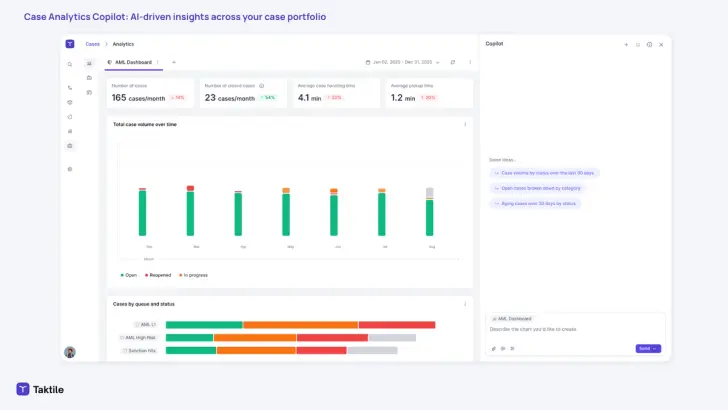Screen dimensions: 728x410
Task: Click the clock history icon in left sidebar
Action: coord(70,117)
